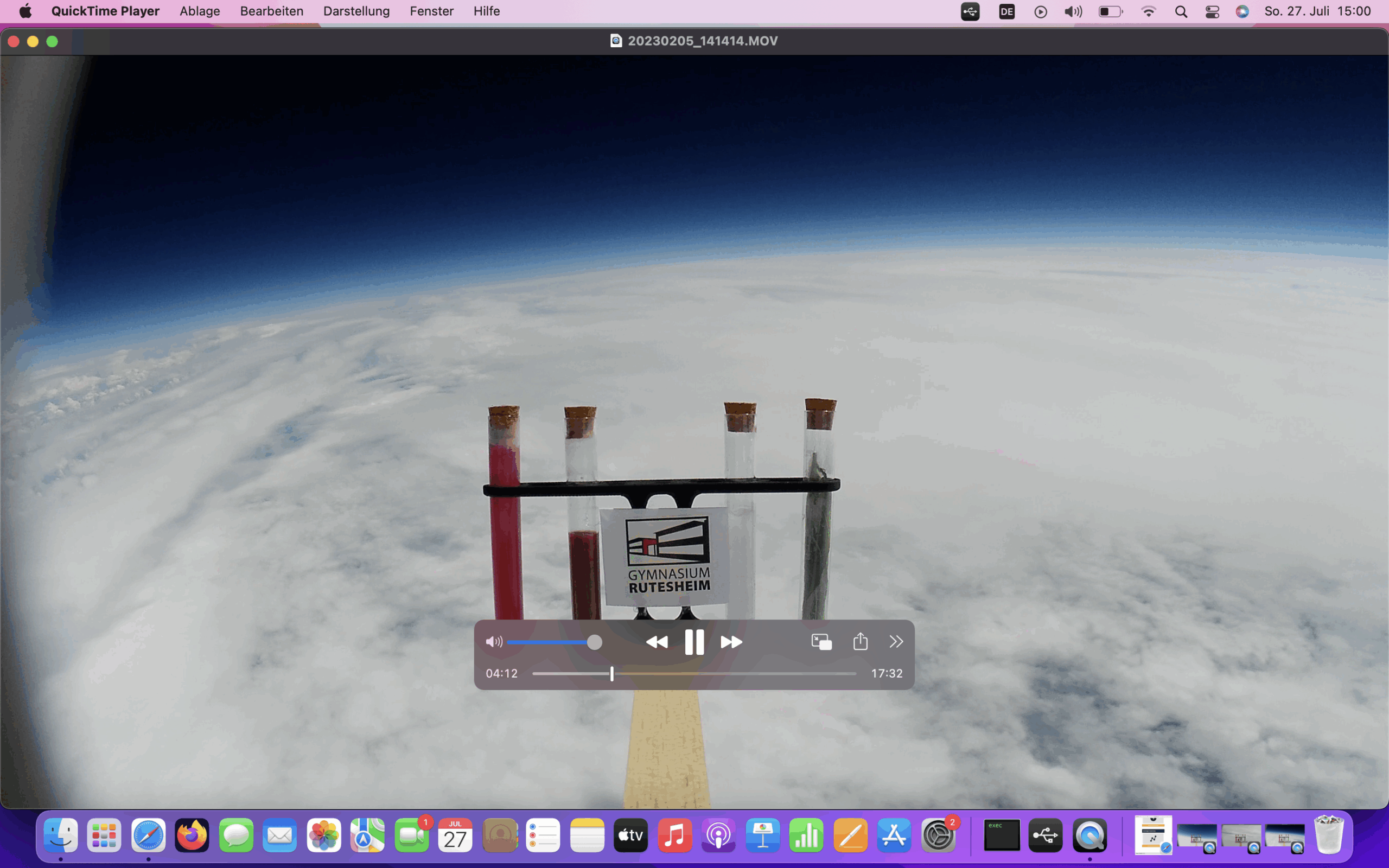Open Pages from the Dock
1389x868 pixels.
[x=850, y=835]
